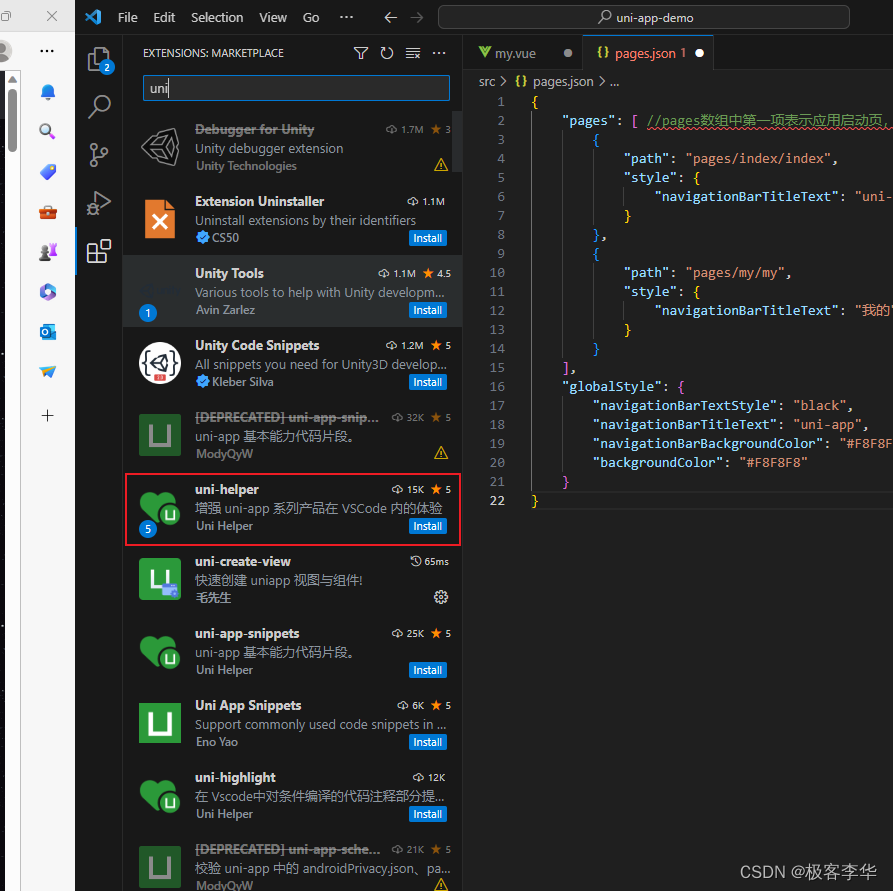Click the "black" value on line 17
Viewport: 893px width, 891px height.
[x=820, y=406]
